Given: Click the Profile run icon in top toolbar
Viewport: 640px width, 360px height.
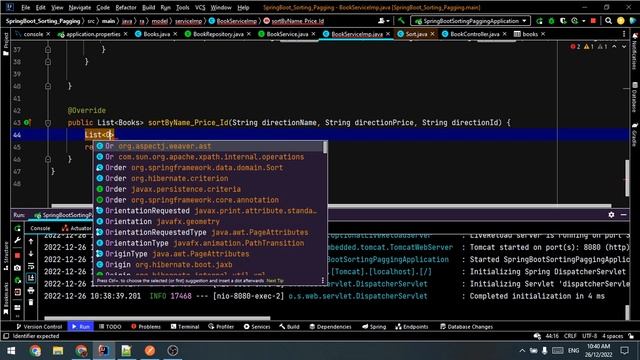Looking at the screenshot, I should pos(575,21).
